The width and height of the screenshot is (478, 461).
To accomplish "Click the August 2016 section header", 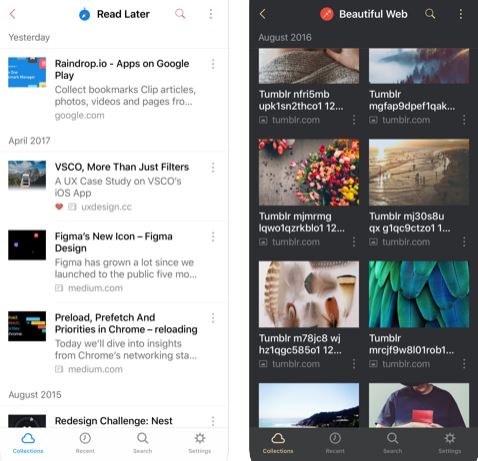I will click(x=285, y=37).
